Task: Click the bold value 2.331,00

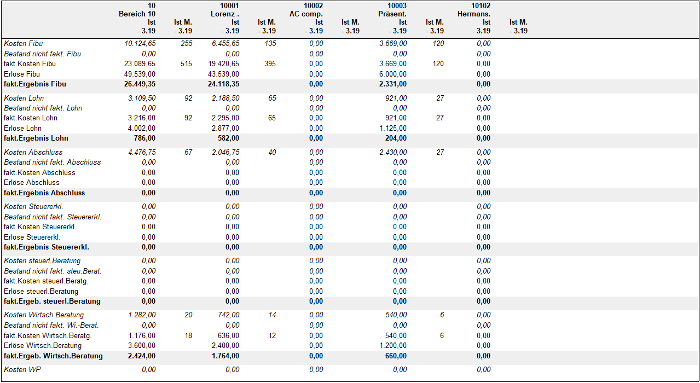Action: tap(393, 84)
